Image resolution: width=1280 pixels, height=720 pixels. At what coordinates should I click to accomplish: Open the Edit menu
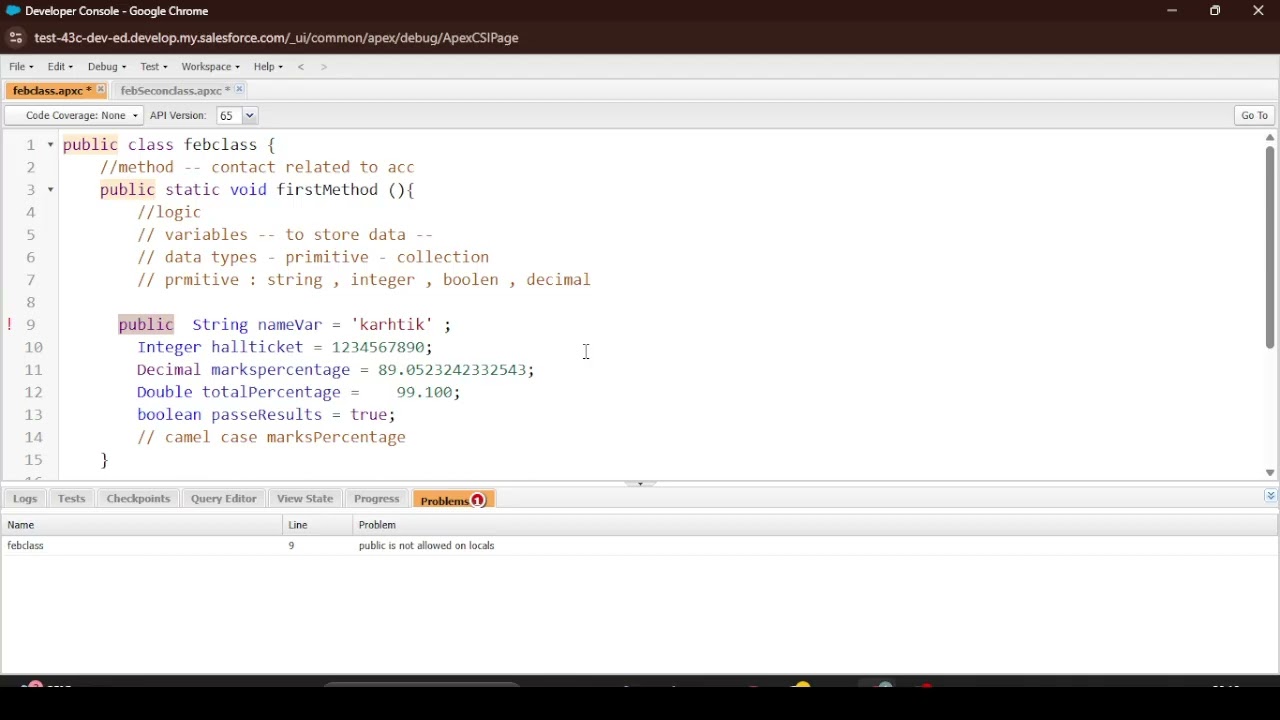(x=60, y=67)
